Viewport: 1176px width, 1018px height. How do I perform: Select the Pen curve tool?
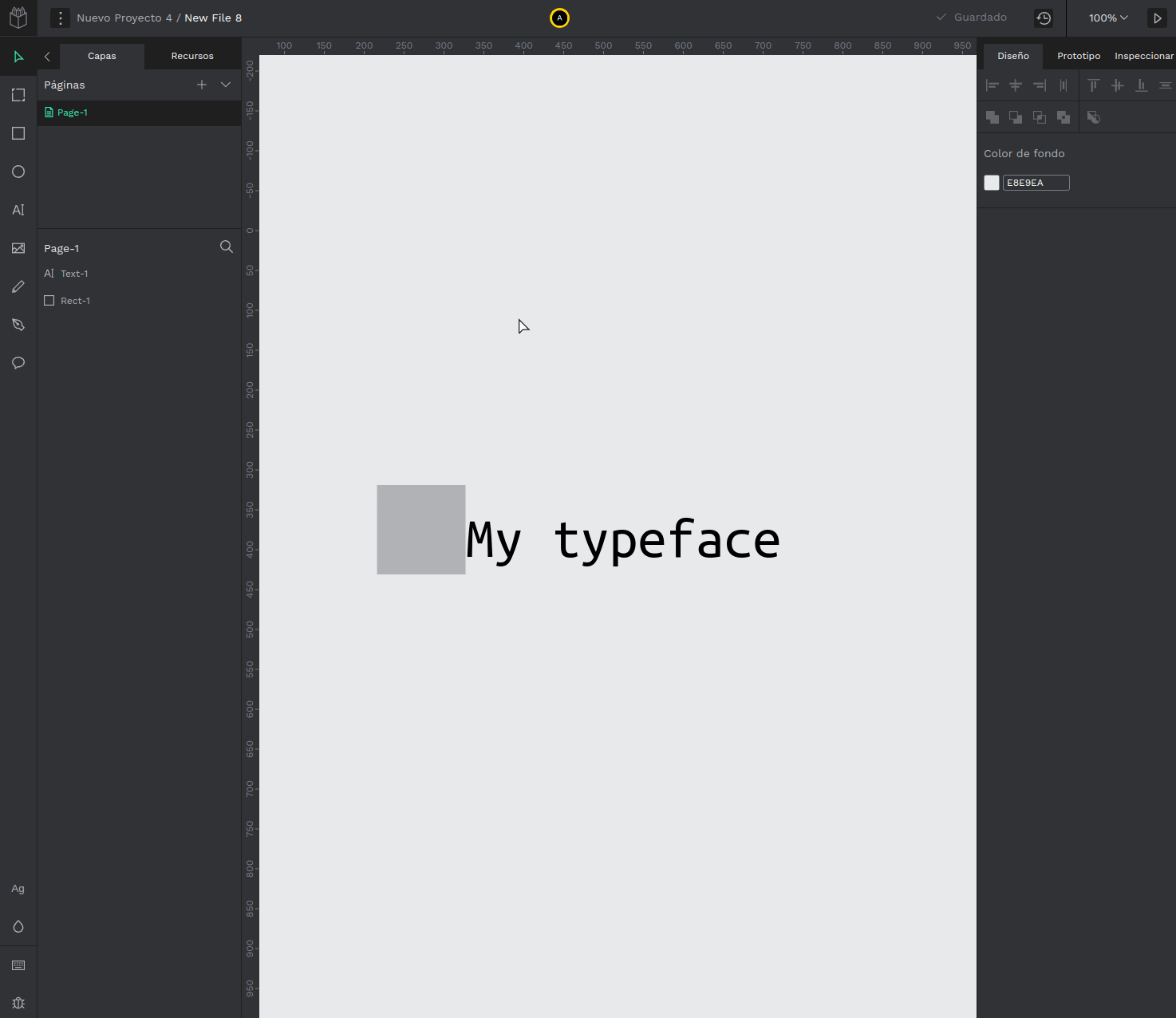click(18, 325)
